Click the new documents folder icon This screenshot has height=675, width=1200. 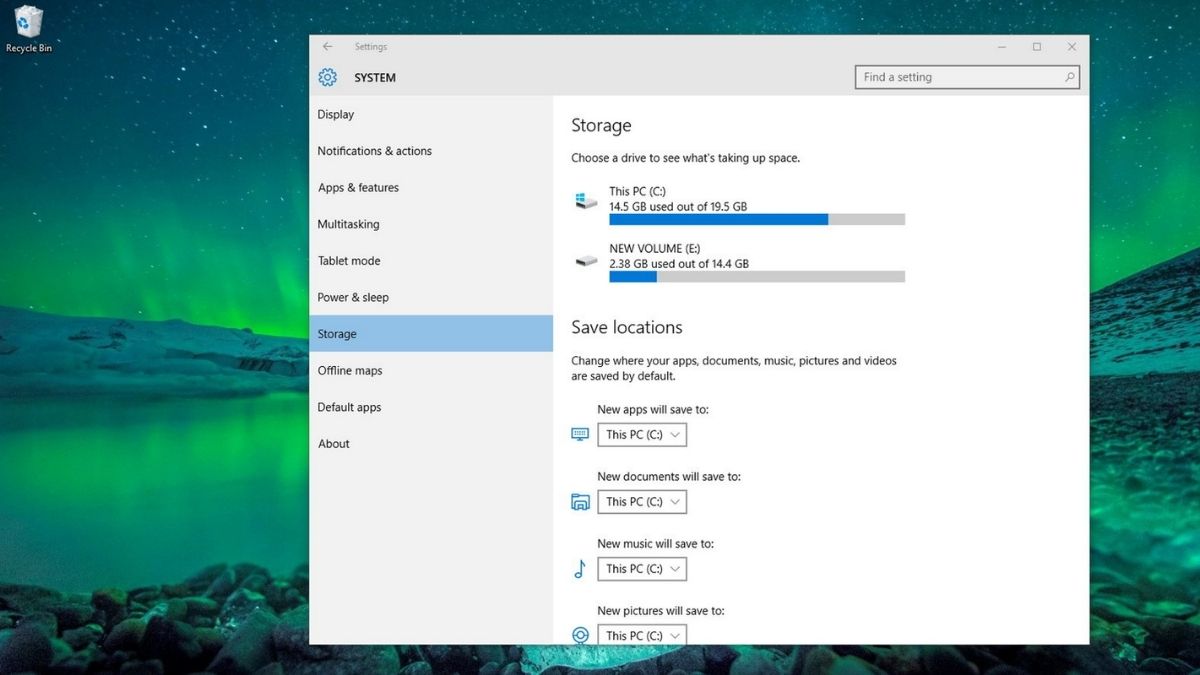580,502
